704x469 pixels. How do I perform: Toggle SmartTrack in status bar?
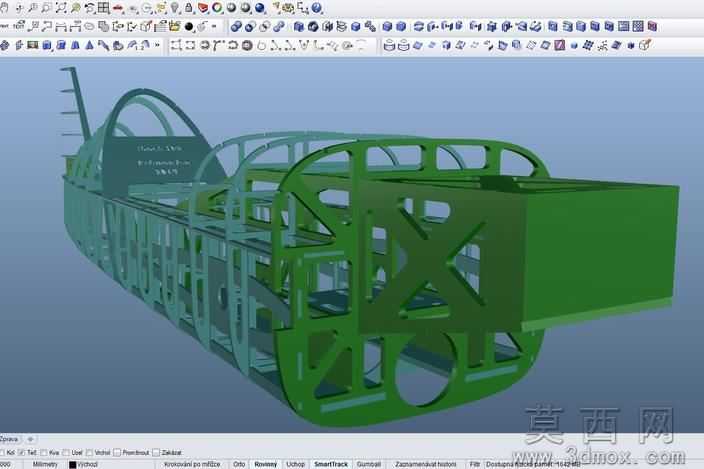(331, 464)
